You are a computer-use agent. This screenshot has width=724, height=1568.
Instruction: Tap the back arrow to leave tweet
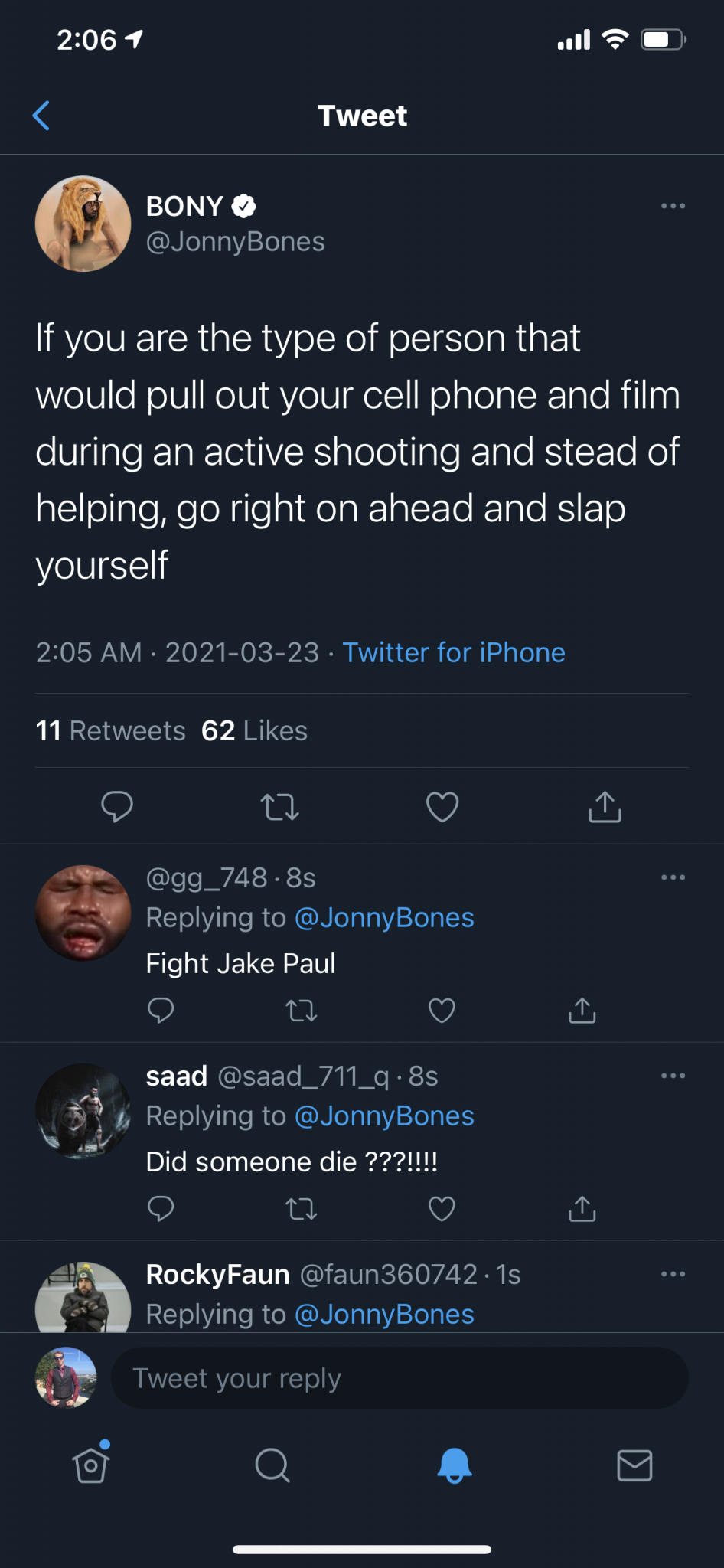click(42, 116)
